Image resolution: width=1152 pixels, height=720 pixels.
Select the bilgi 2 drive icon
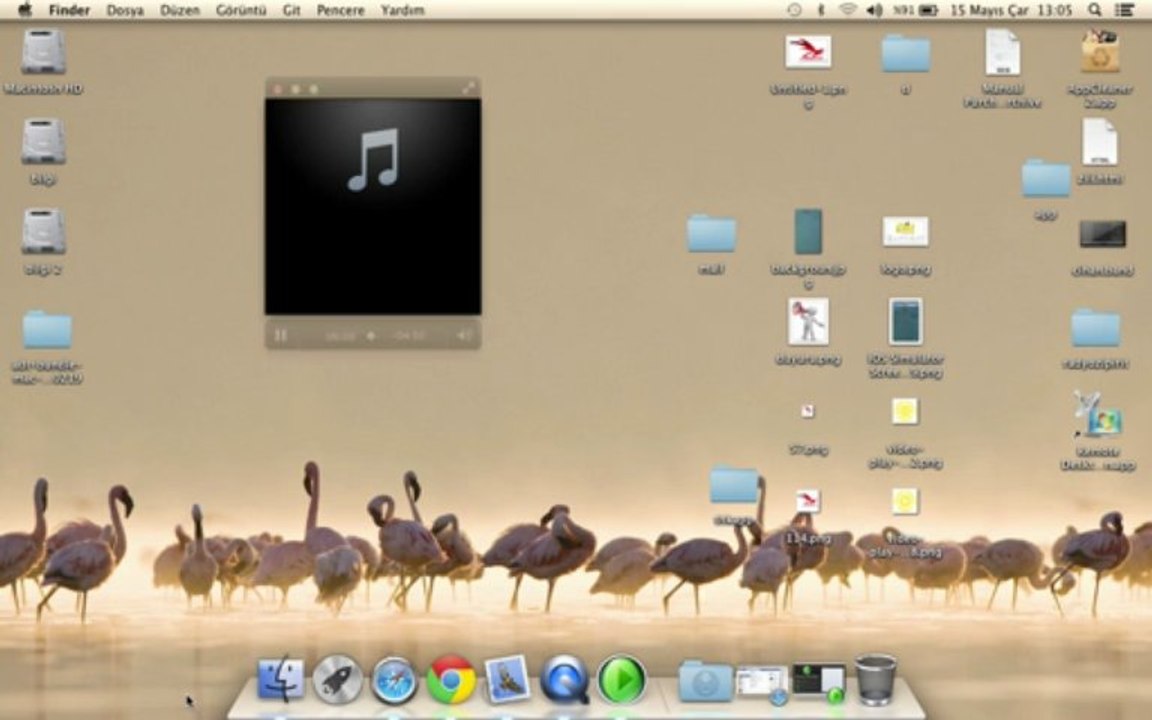pos(43,232)
